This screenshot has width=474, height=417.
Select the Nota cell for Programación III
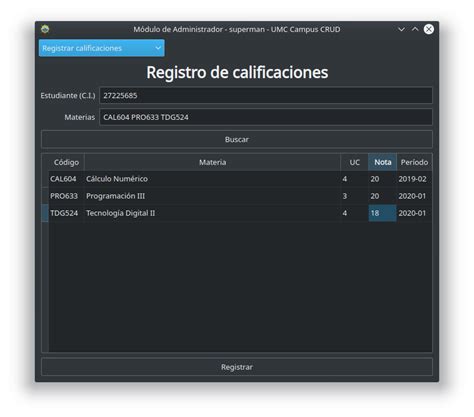click(x=382, y=196)
